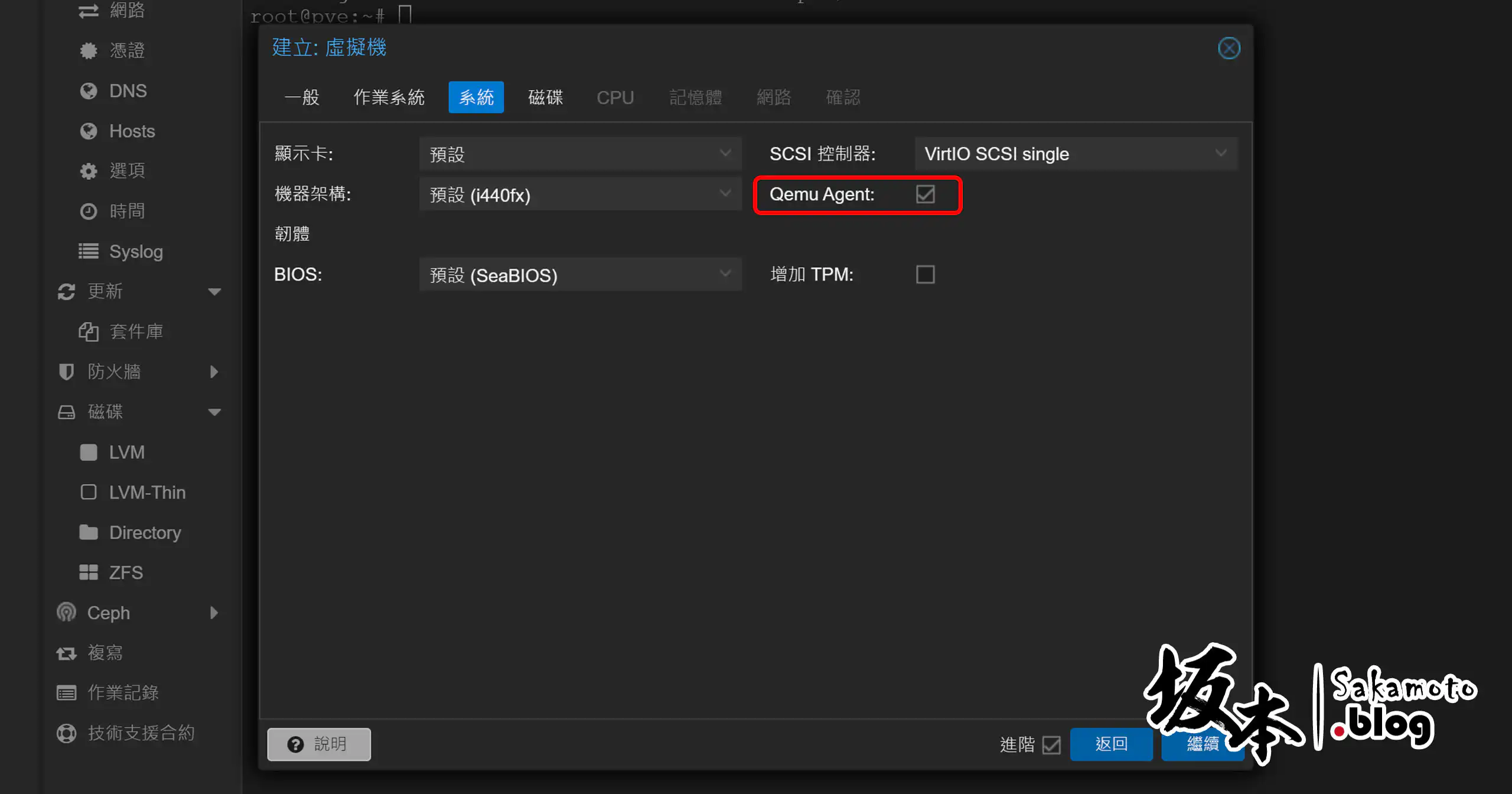Click the 說明 help button

(318, 744)
